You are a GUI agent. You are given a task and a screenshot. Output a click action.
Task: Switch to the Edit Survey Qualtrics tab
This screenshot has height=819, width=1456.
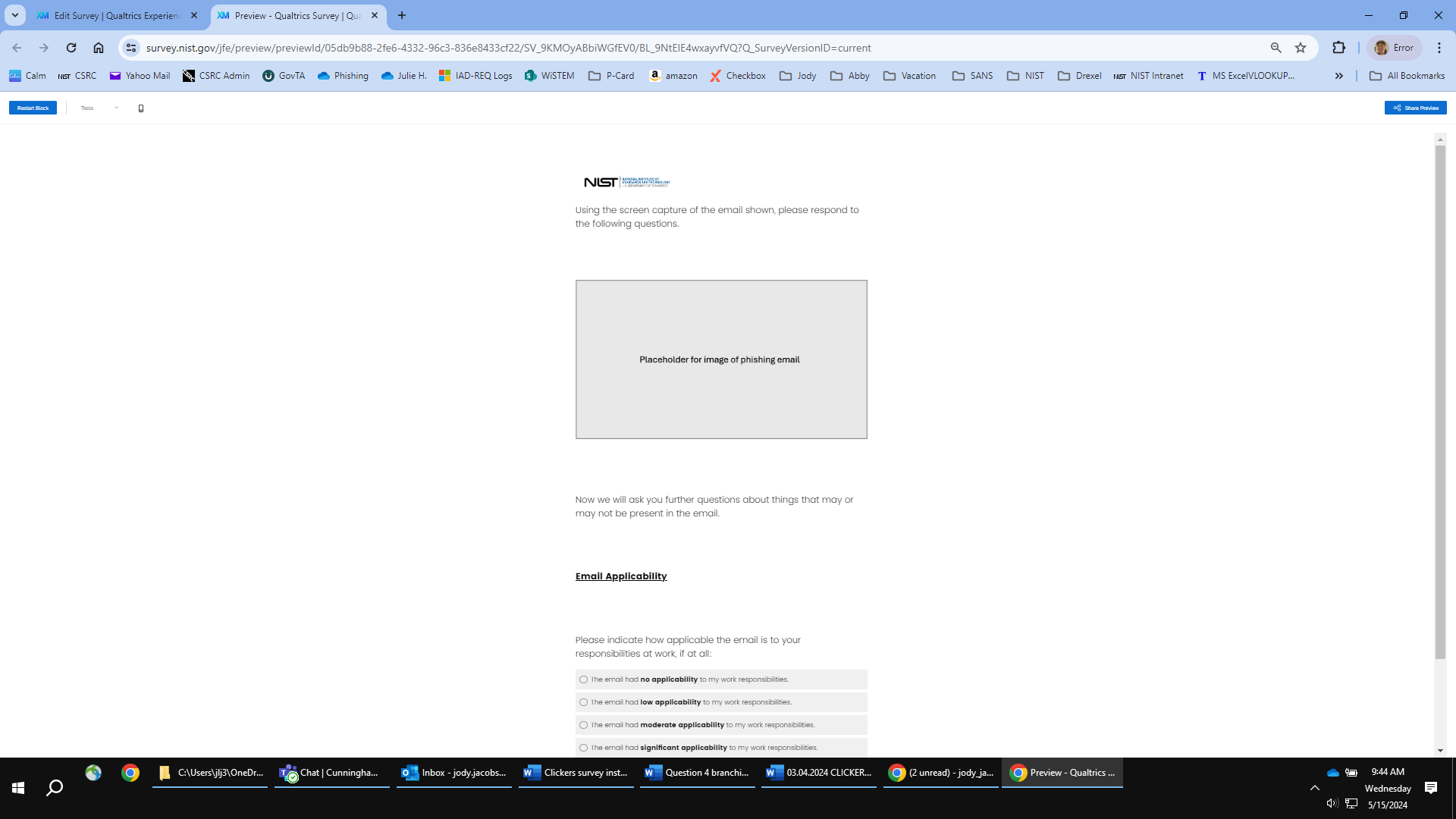tap(116, 15)
